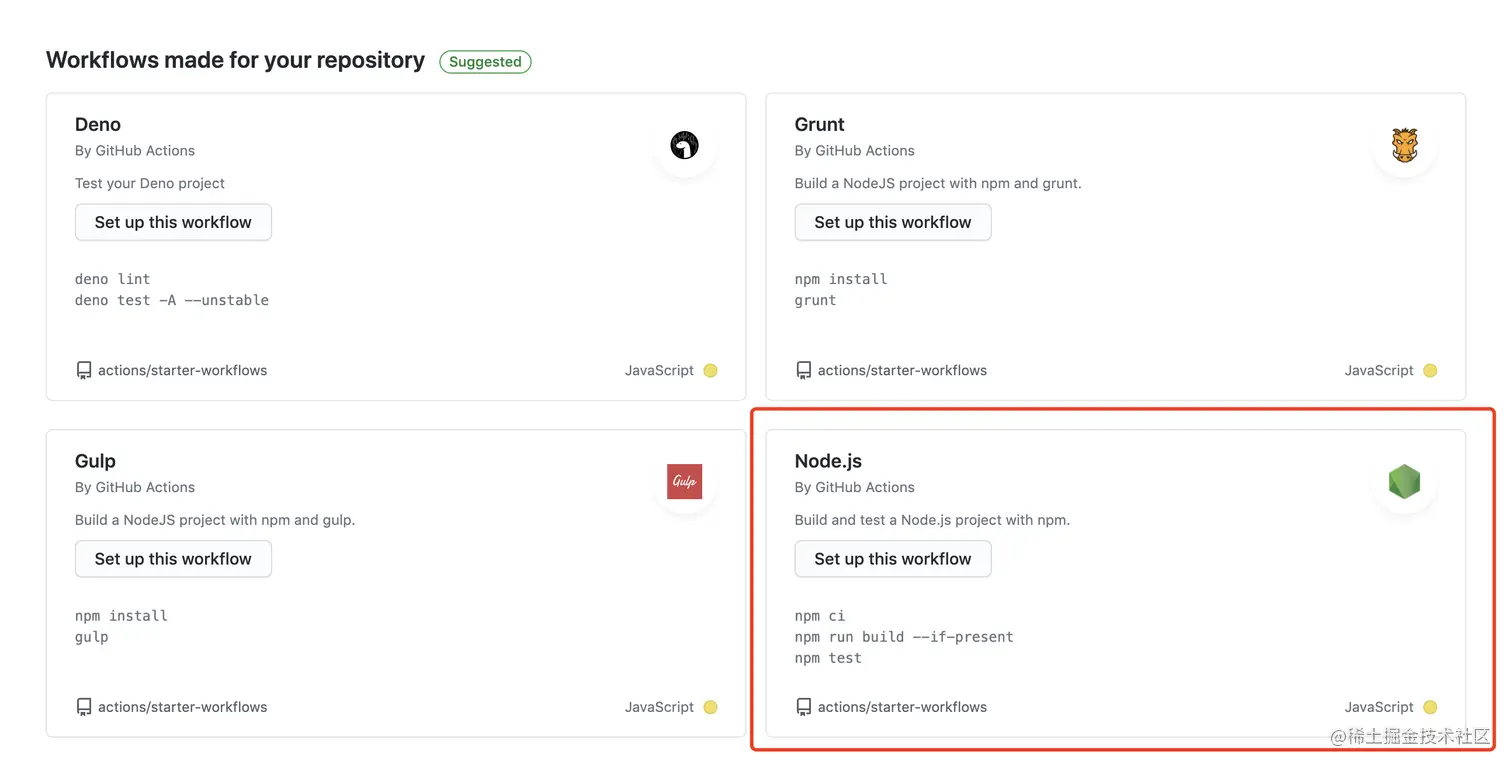Open actions/starter-workflows link on the Deno card
Viewport: 1512px width, 768px height.
click(182, 369)
